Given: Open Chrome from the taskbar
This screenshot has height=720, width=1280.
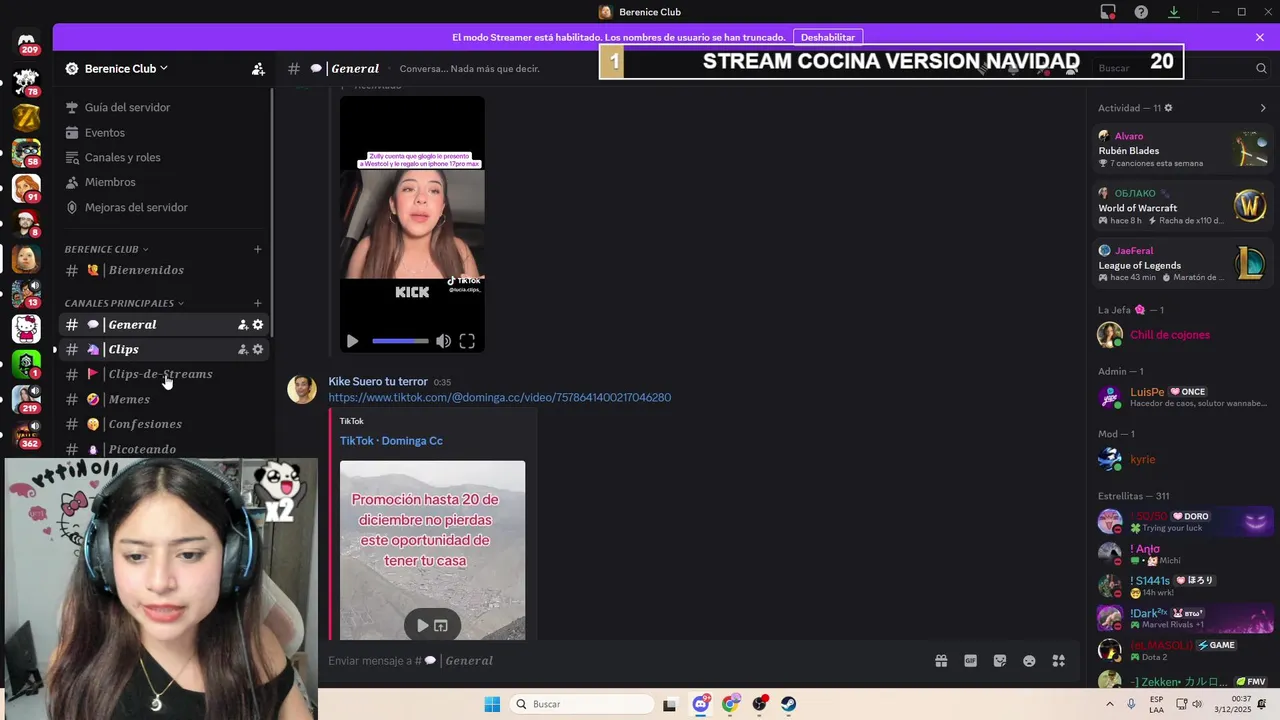Looking at the screenshot, I should click(x=730, y=704).
